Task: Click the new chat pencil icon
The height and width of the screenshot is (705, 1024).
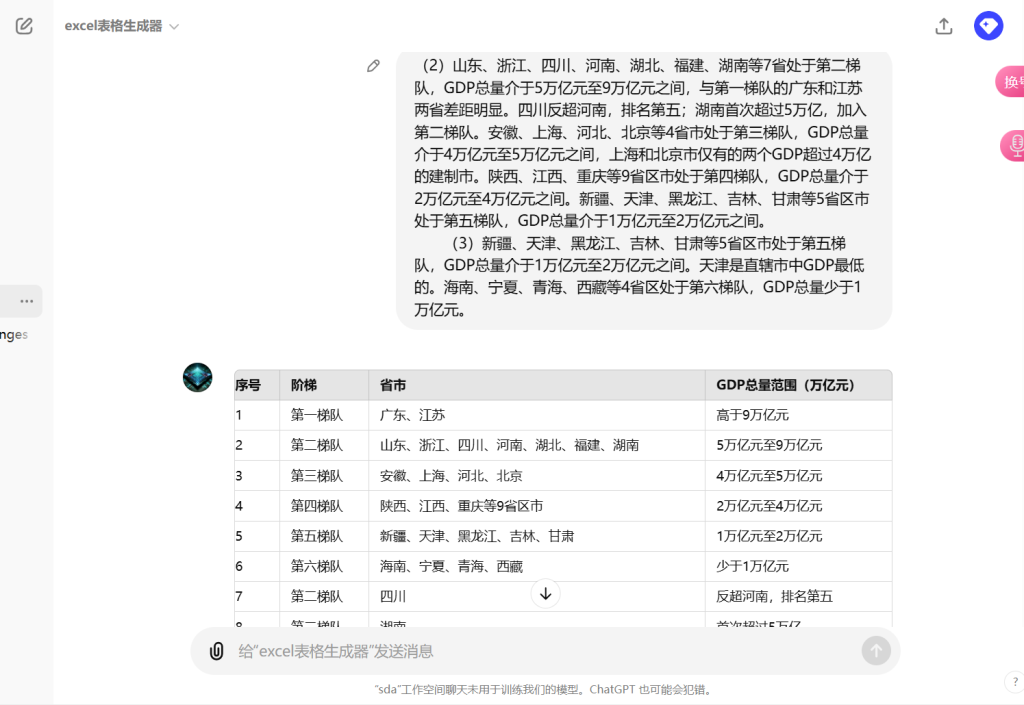Action: [24, 26]
